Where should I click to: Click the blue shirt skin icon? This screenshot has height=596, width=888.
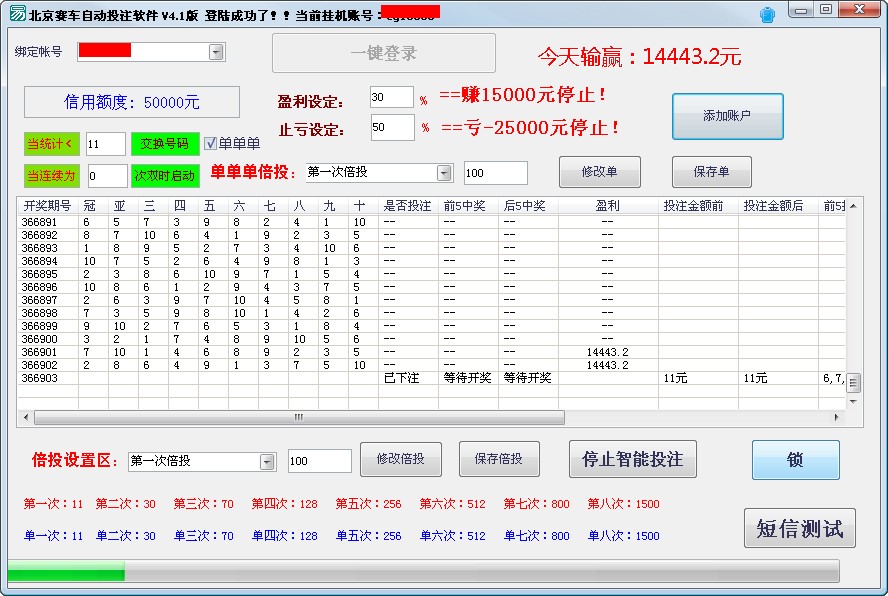tap(767, 15)
